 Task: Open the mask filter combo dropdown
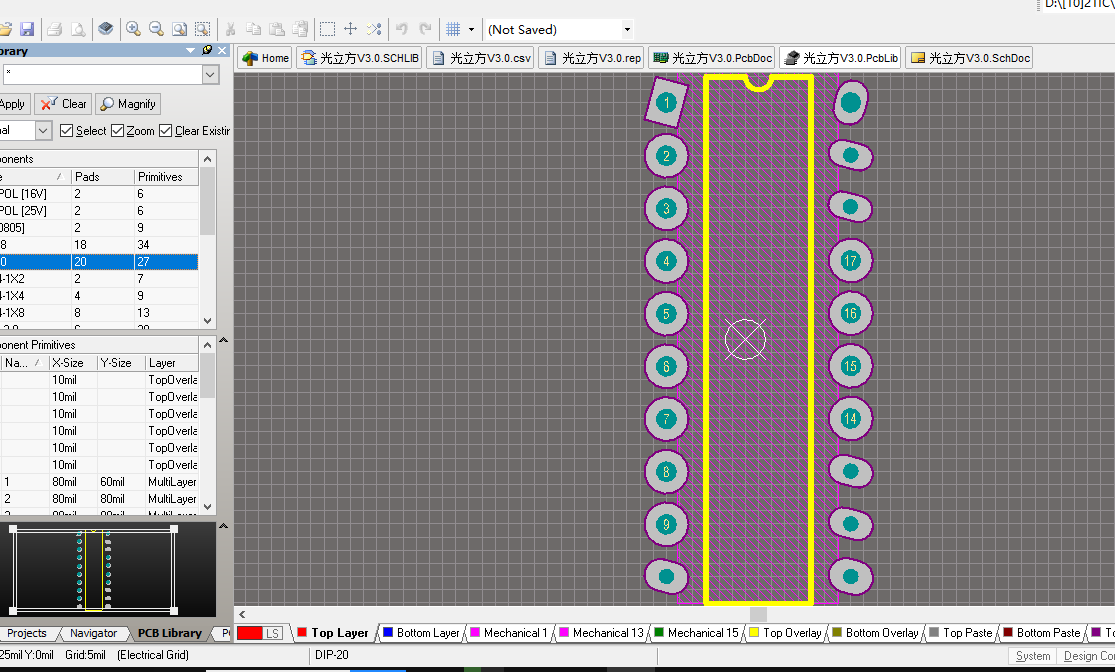pos(210,75)
